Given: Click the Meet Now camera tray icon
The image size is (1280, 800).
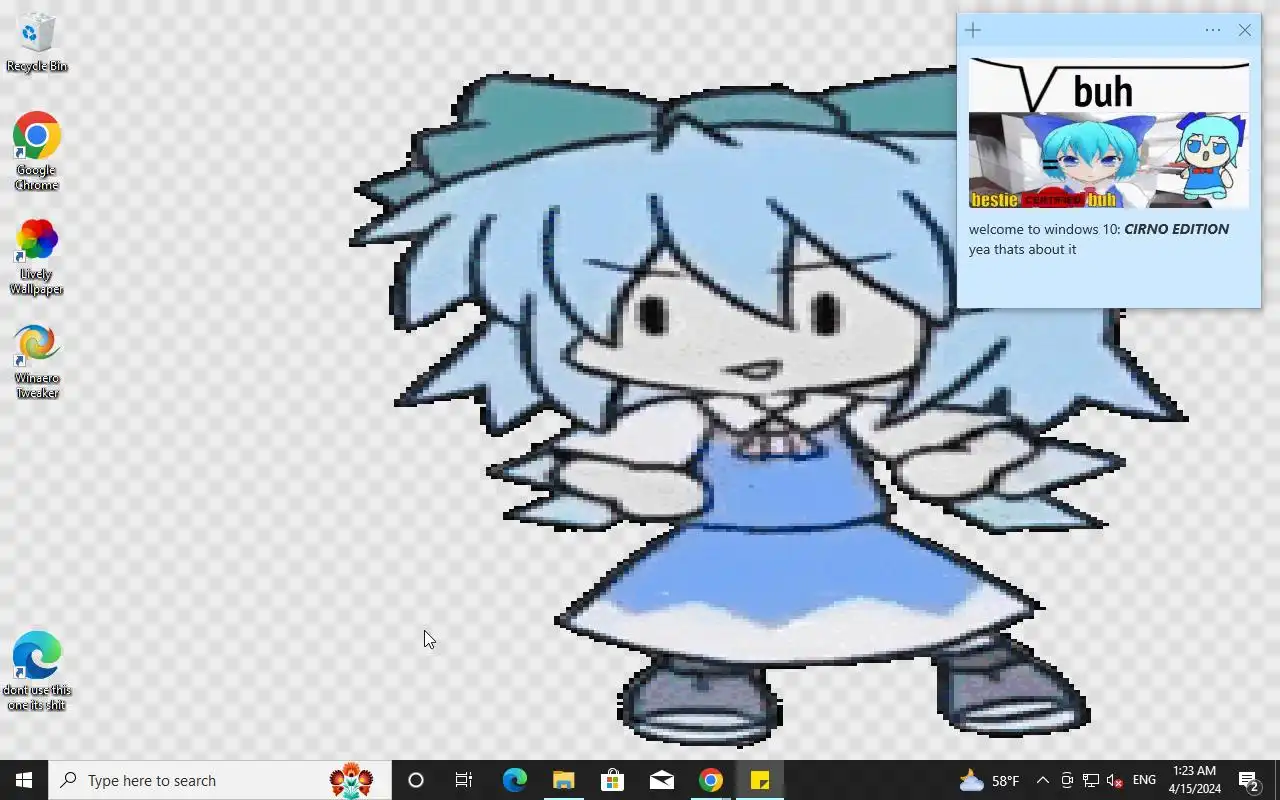Looking at the screenshot, I should tap(1067, 780).
